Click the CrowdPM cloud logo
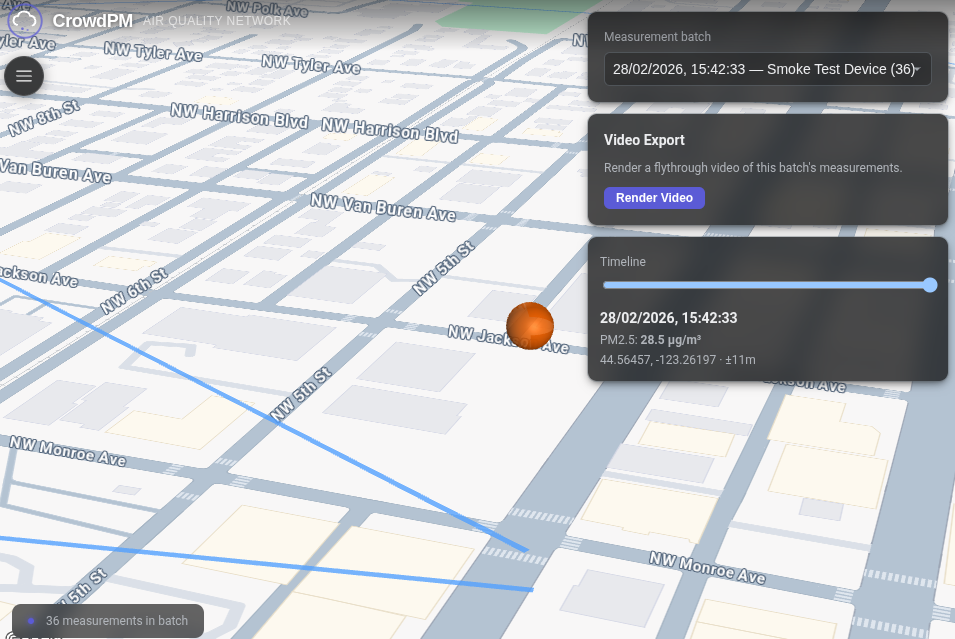 click(x=25, y=21)
